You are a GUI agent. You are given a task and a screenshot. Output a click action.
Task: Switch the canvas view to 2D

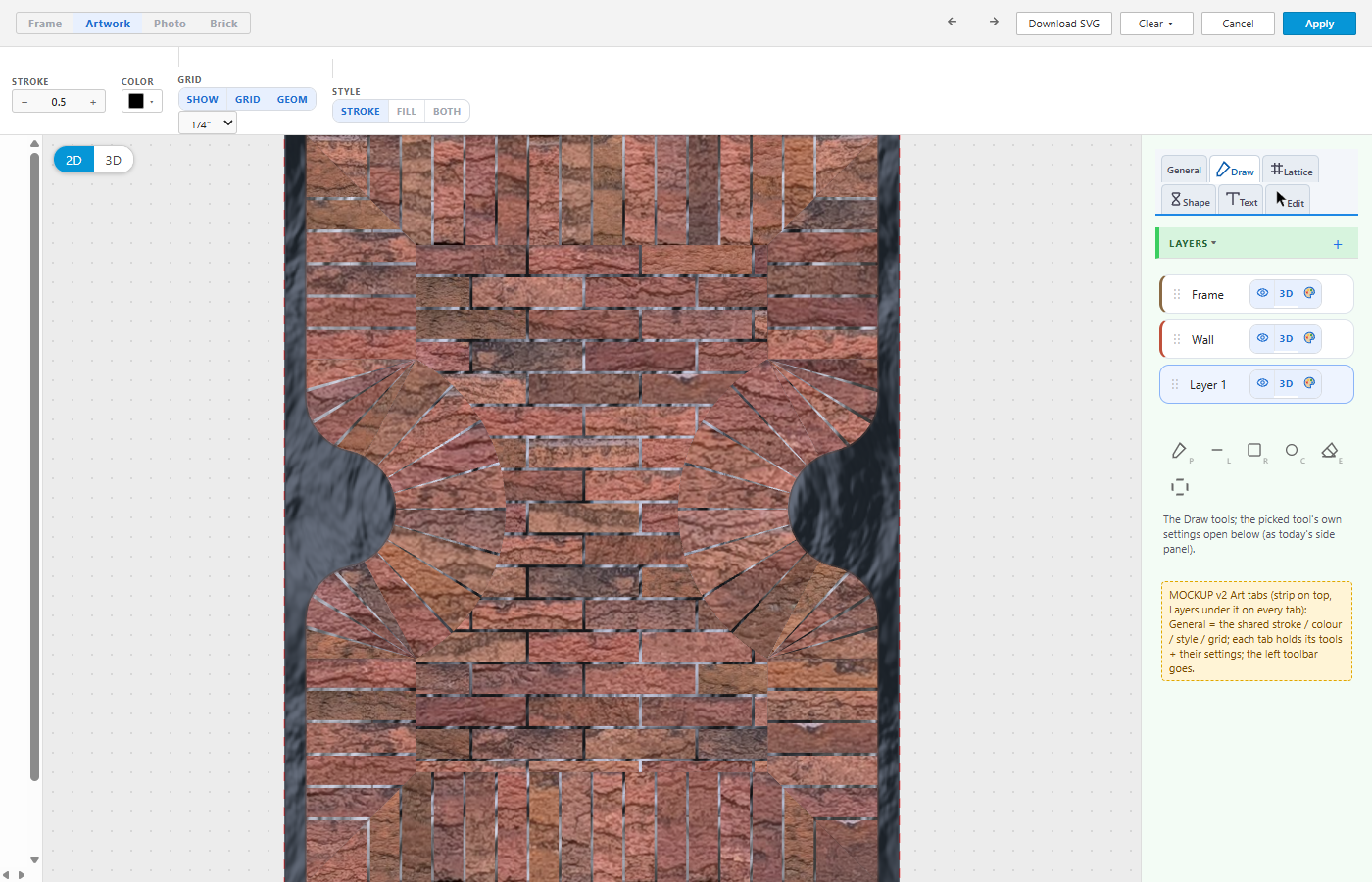click(73, 160)
